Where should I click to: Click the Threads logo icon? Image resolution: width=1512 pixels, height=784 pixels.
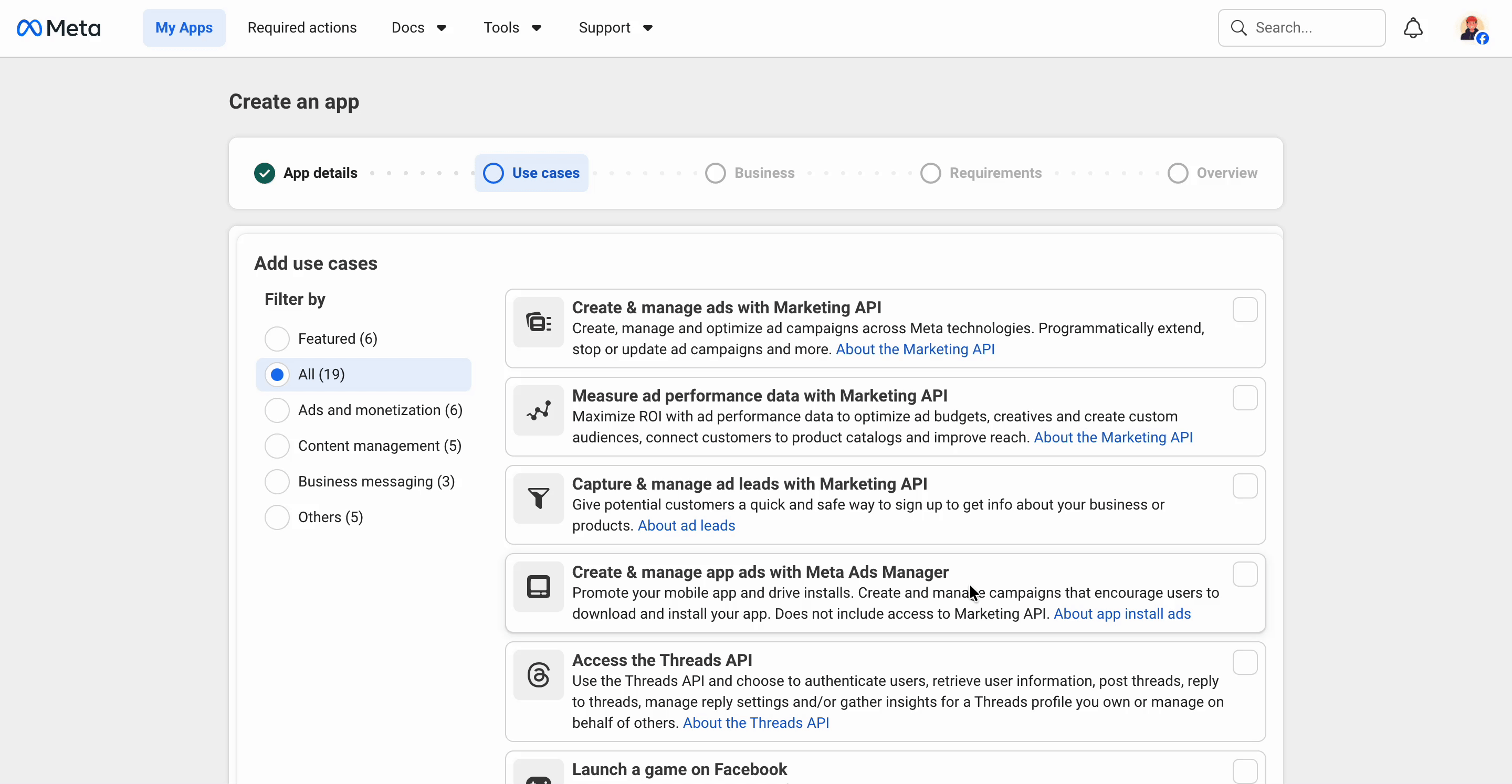click(x=538, y=674)
